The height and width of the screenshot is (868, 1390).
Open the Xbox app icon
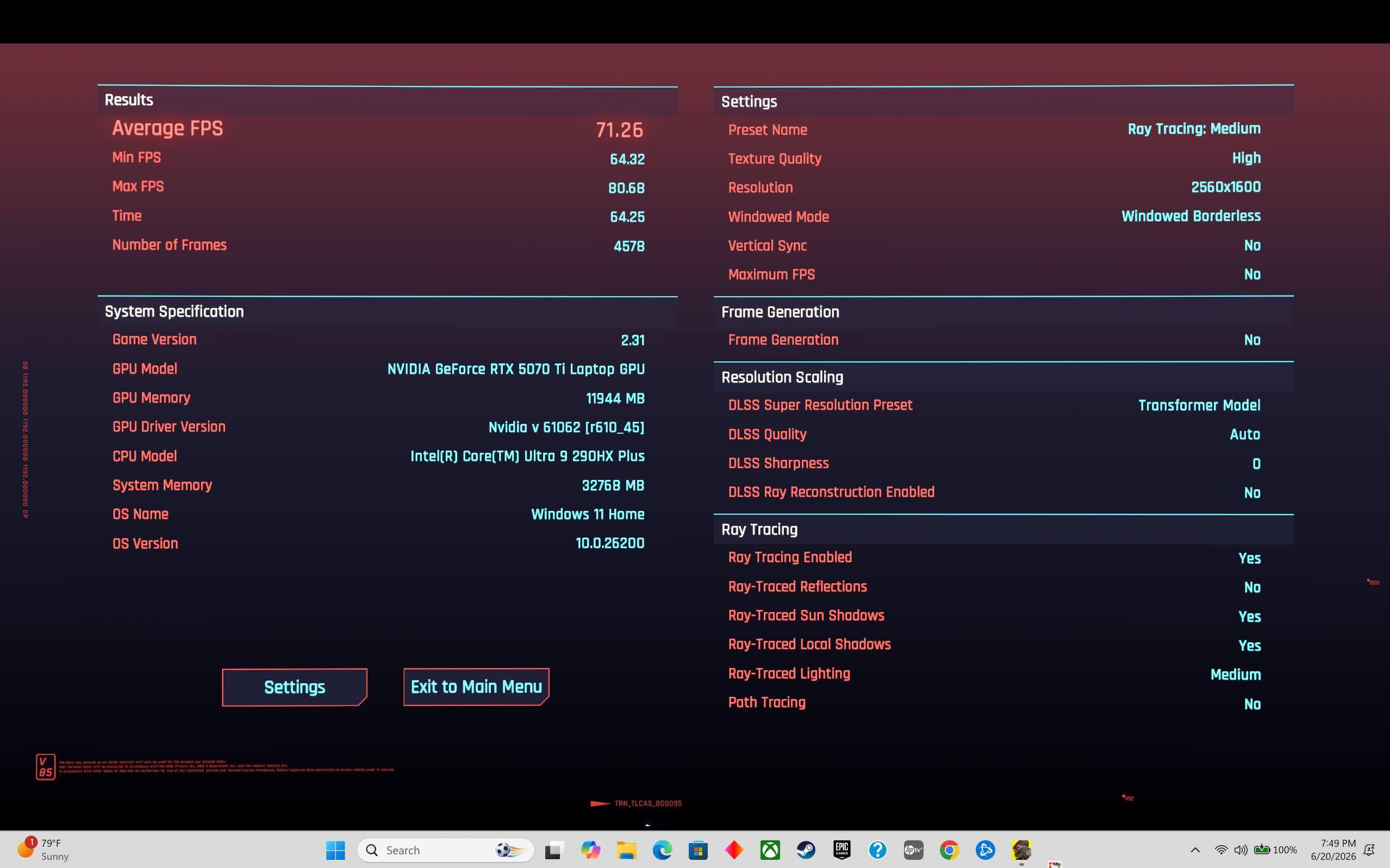pyautogui.click(x=770, y=850)
